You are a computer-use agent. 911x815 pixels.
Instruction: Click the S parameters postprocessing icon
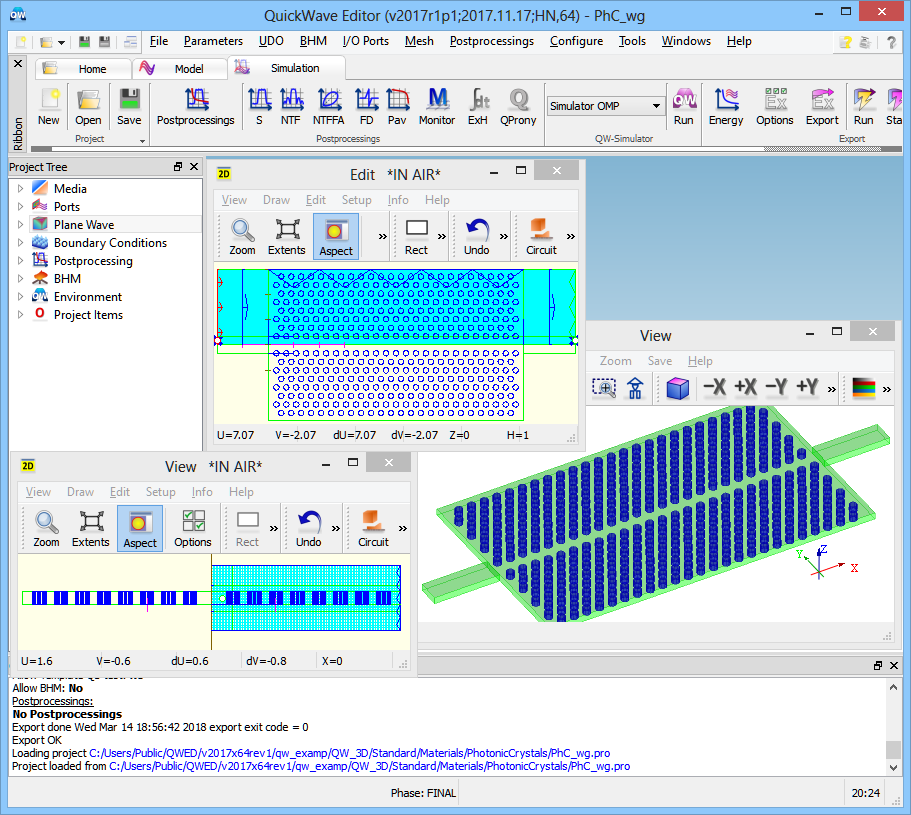tap(259, 106)
